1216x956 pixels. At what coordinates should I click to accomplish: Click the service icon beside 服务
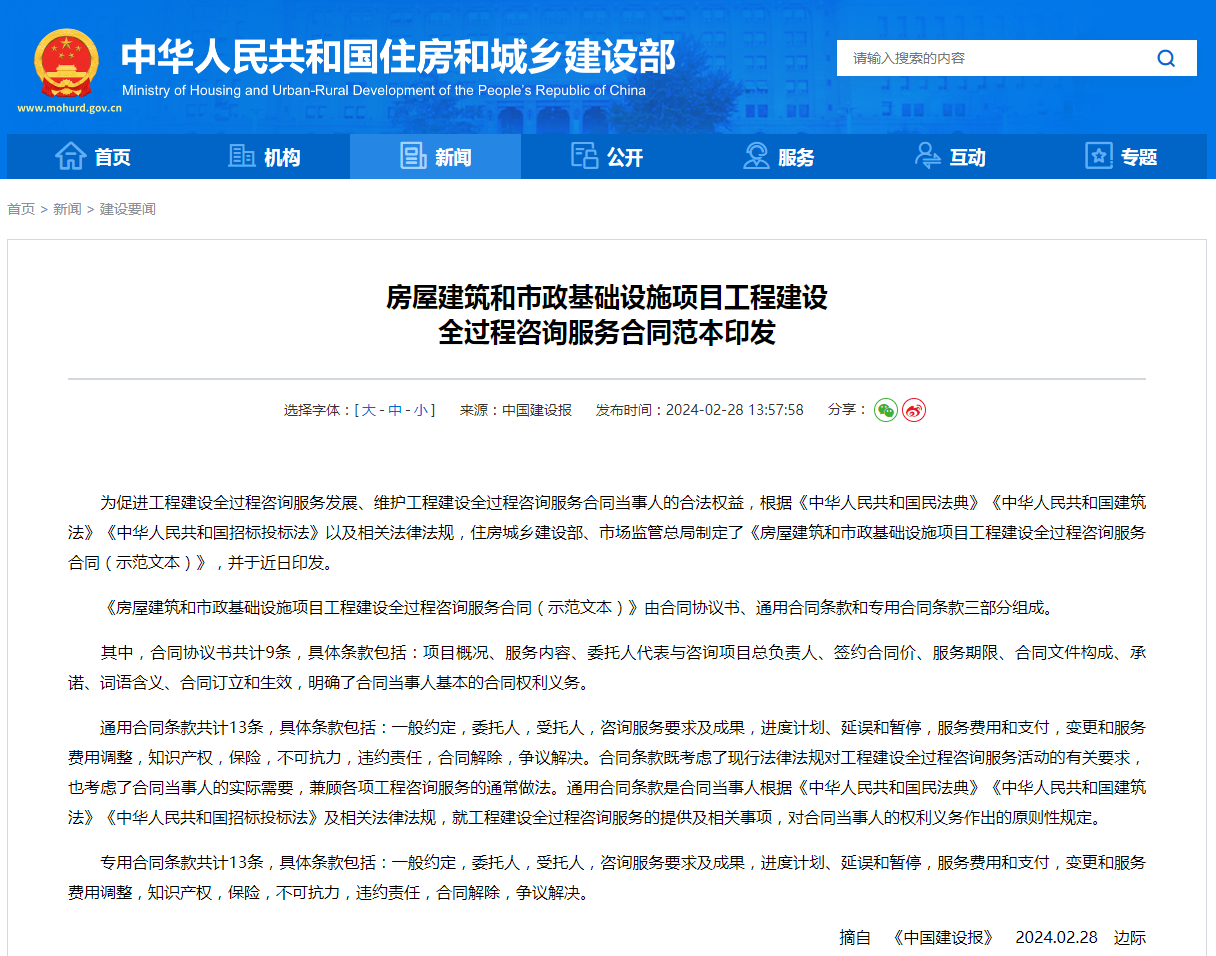pyautogui.click(x=756, y=157)
